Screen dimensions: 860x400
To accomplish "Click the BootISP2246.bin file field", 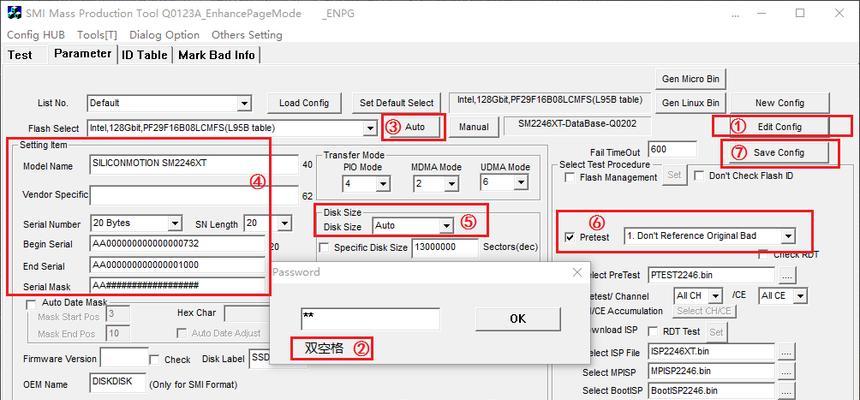I will [711, 391].
